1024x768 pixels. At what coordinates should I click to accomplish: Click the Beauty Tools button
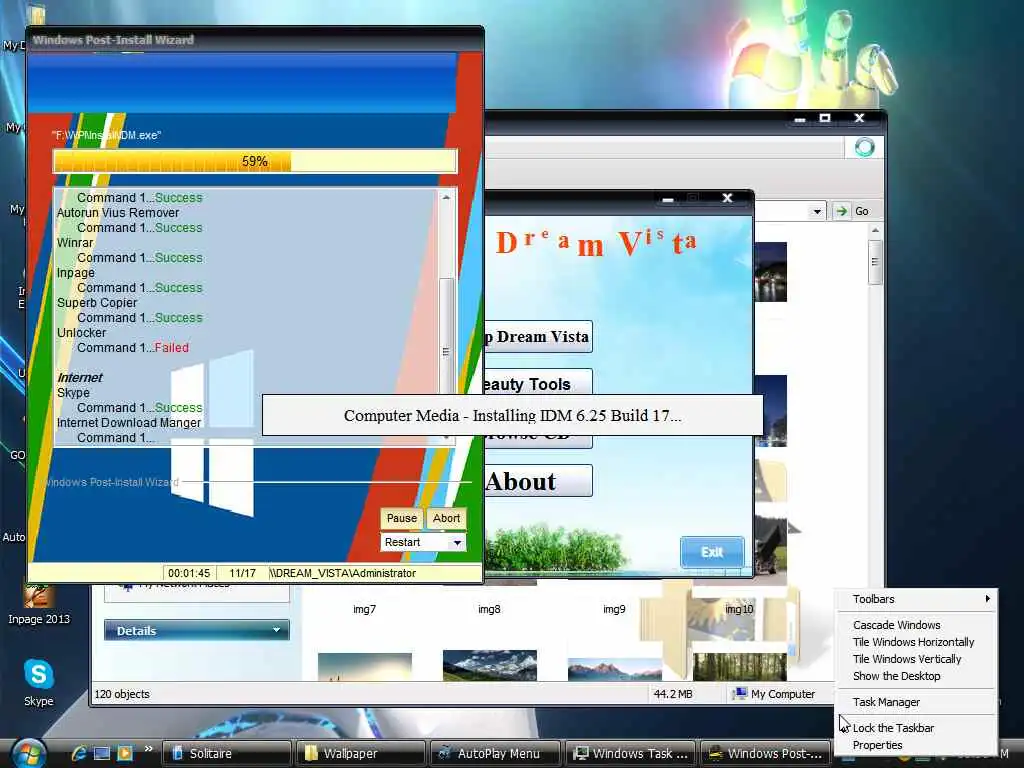click(x=537, y=383)
